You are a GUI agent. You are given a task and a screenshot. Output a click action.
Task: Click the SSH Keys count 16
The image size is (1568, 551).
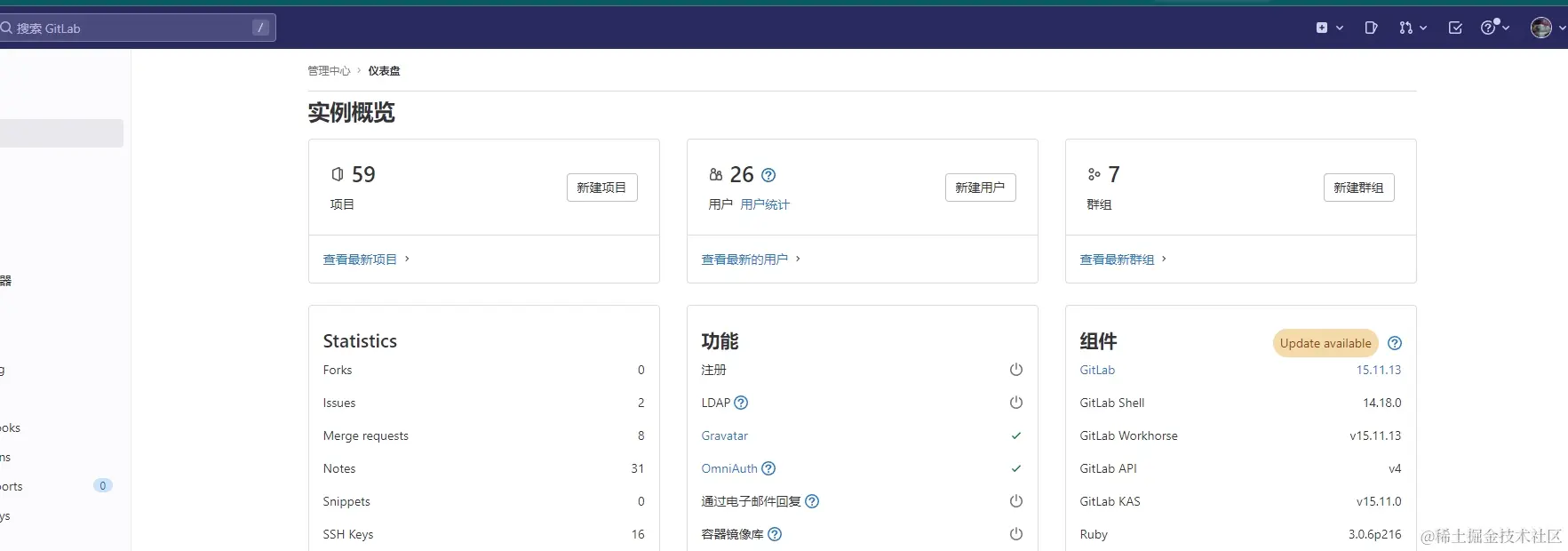pos(638,534)
